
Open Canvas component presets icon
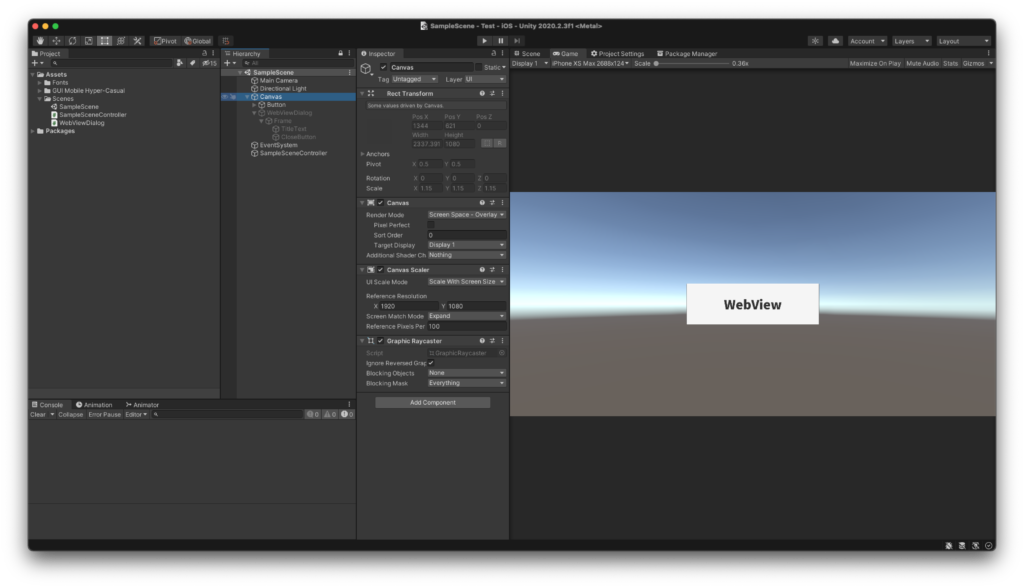click(492, 203)
